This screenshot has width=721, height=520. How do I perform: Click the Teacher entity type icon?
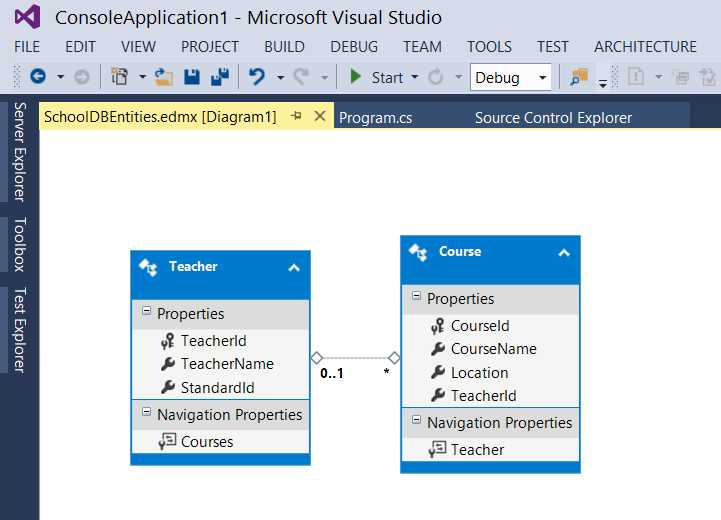tap(149, 267)
